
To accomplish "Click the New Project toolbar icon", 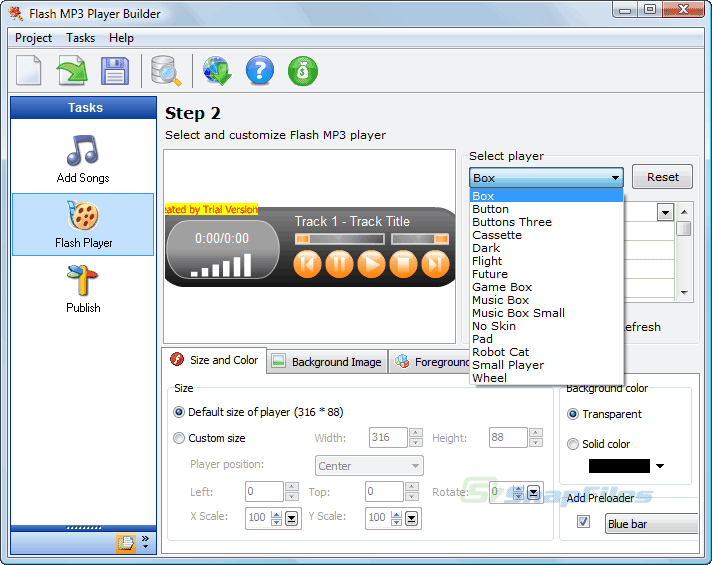I will 29,70.
